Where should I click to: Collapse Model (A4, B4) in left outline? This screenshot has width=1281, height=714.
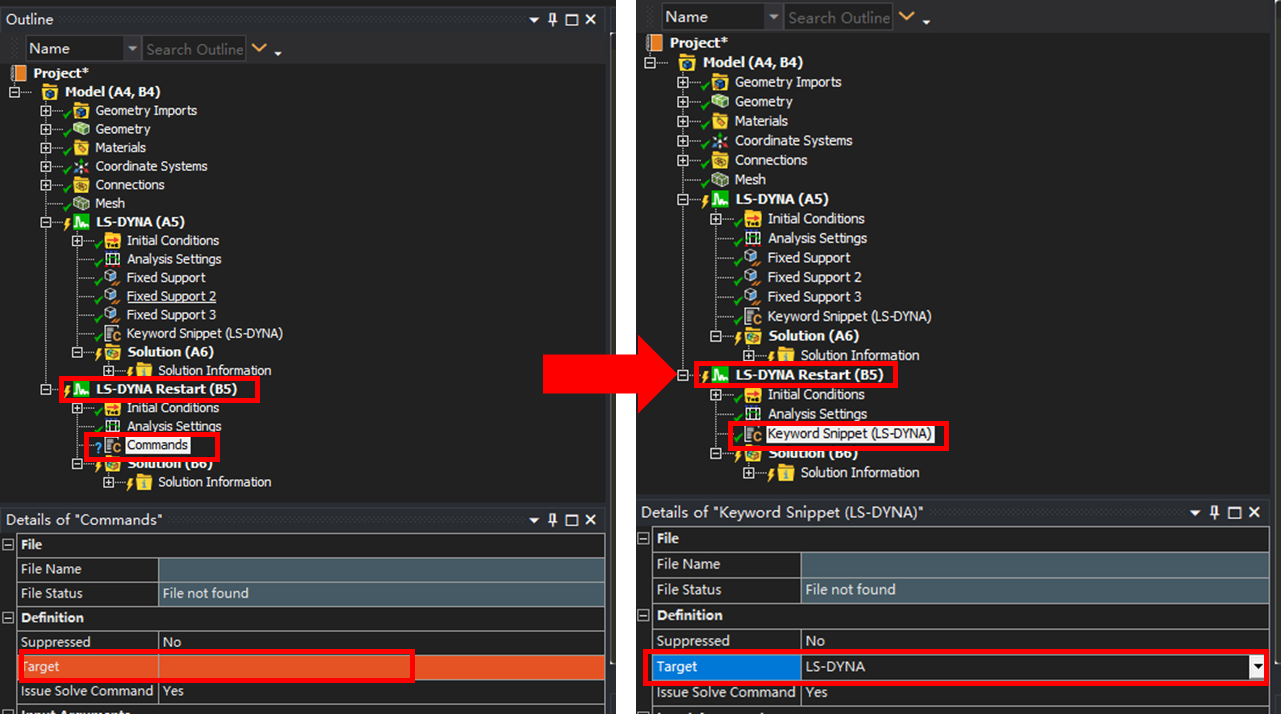[15, 92]
